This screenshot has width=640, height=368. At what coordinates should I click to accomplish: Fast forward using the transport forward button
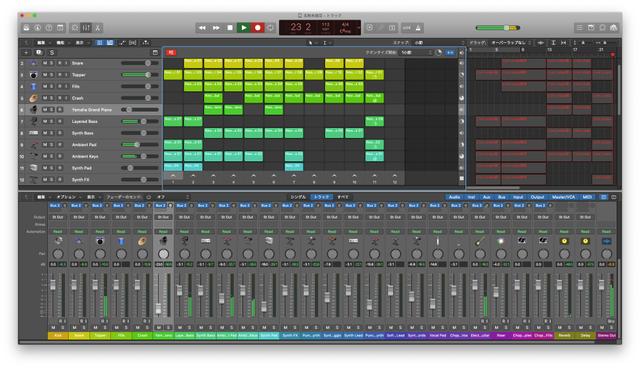click(216, 28)
